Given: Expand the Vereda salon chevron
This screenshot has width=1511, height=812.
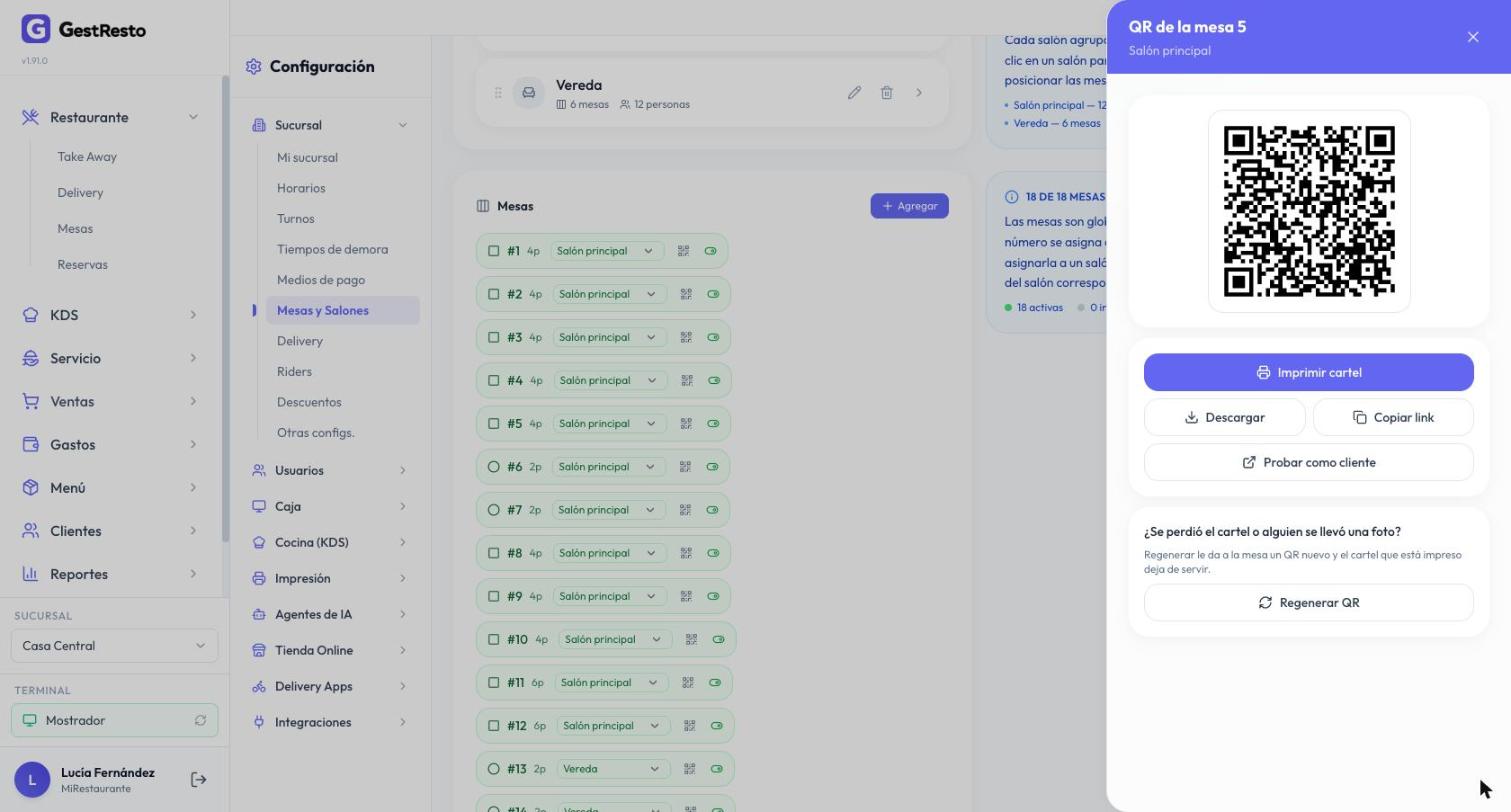Looking at the screenshot, I should tap(919, 92).
